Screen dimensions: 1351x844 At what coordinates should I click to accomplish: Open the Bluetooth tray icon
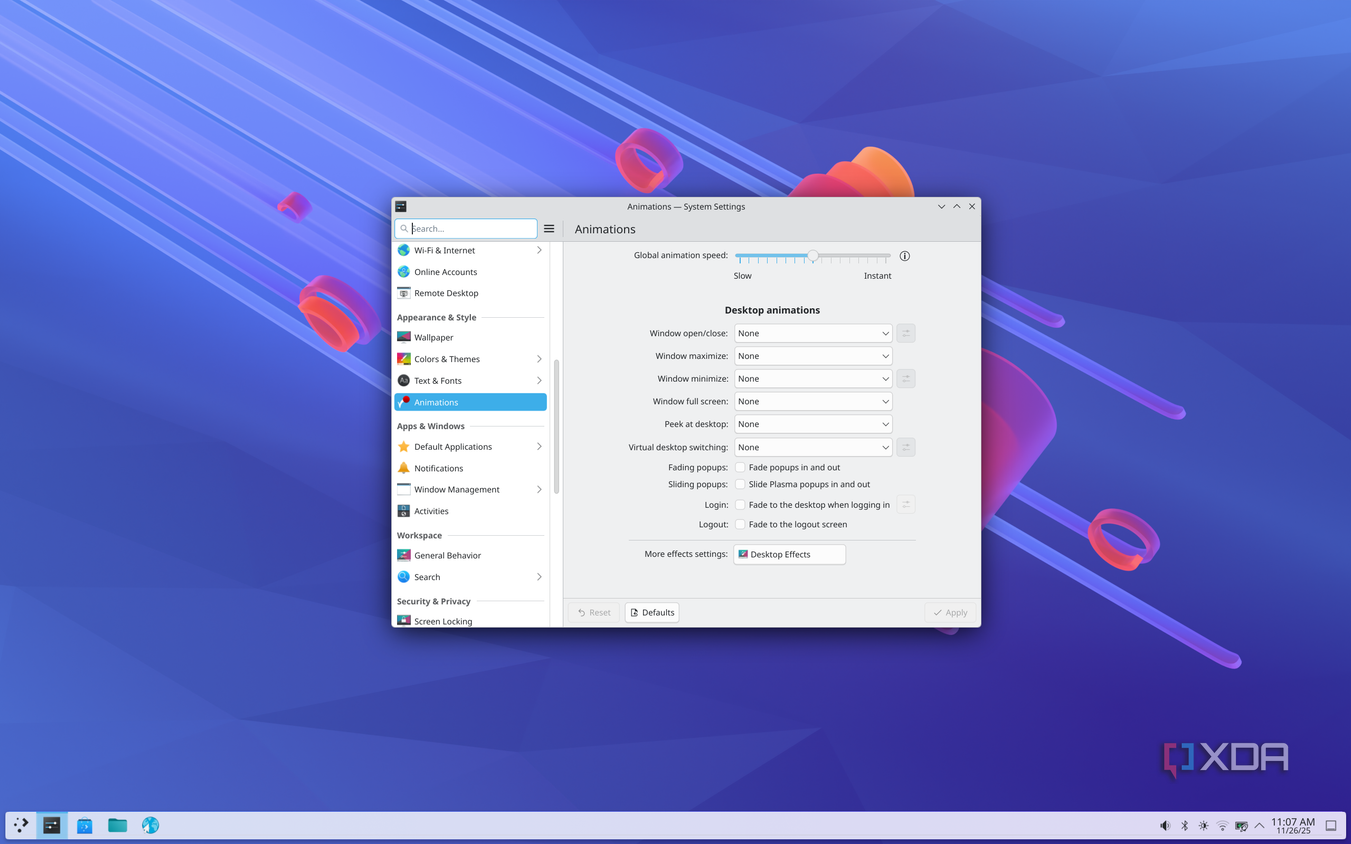pos(1185,826)
